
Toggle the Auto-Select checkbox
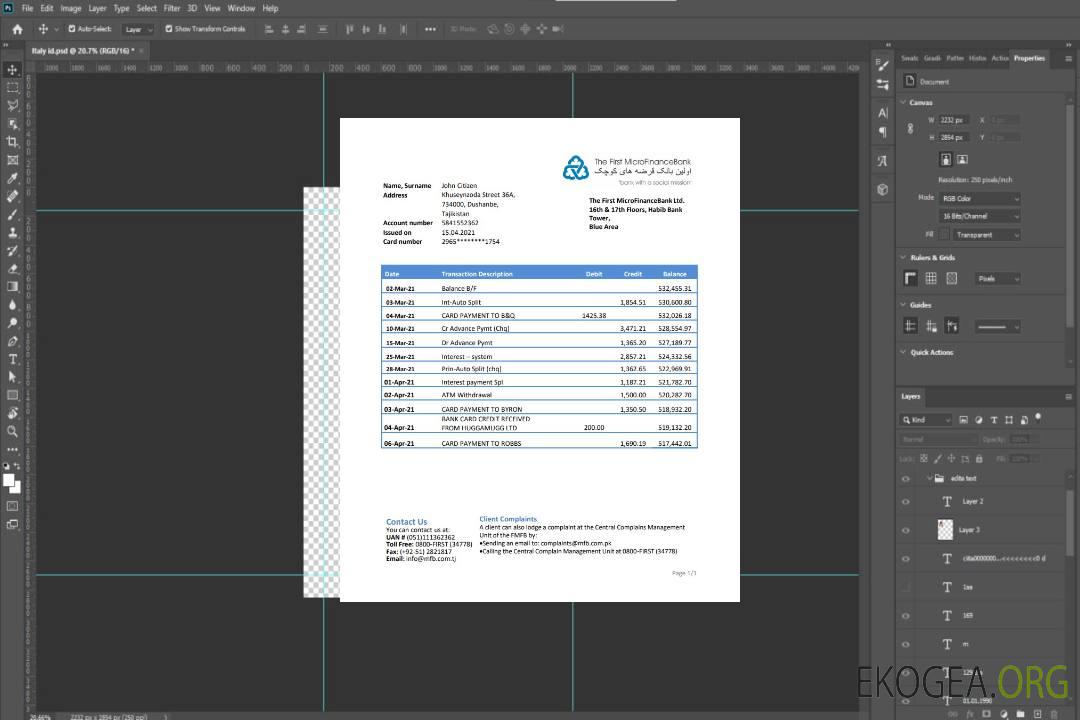72,29
